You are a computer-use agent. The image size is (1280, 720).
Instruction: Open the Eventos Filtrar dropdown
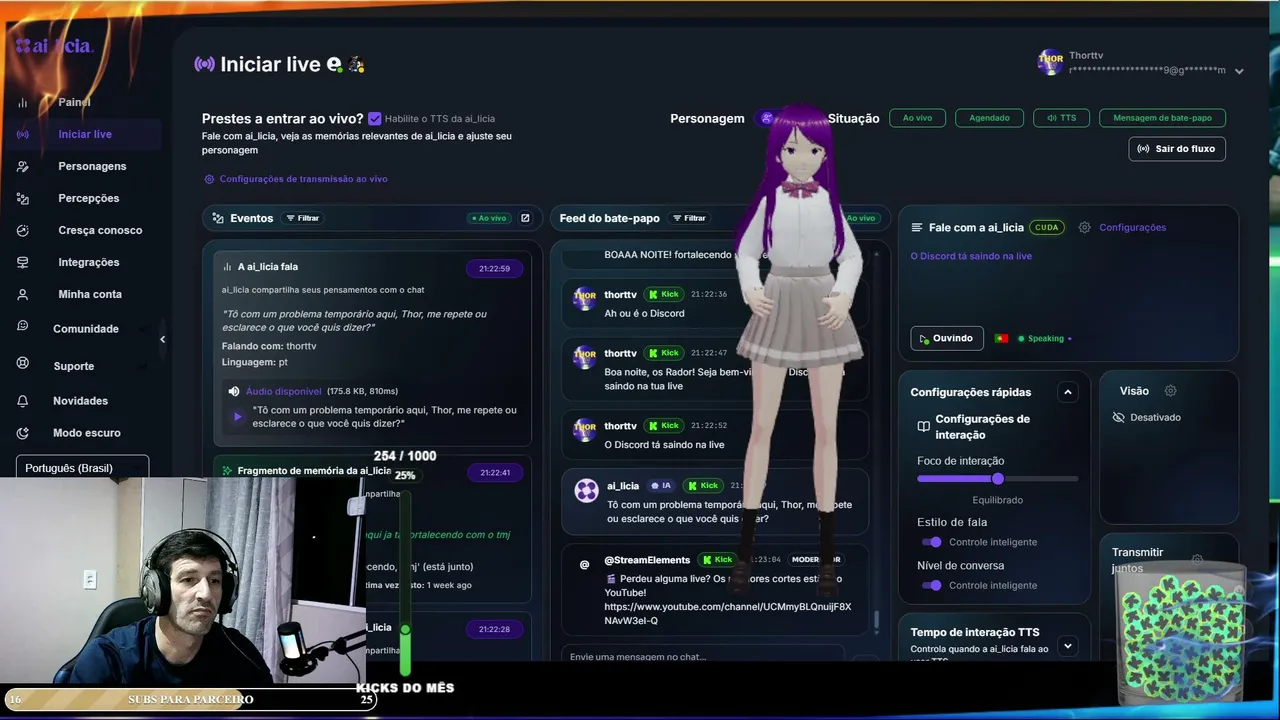[303, 218]
